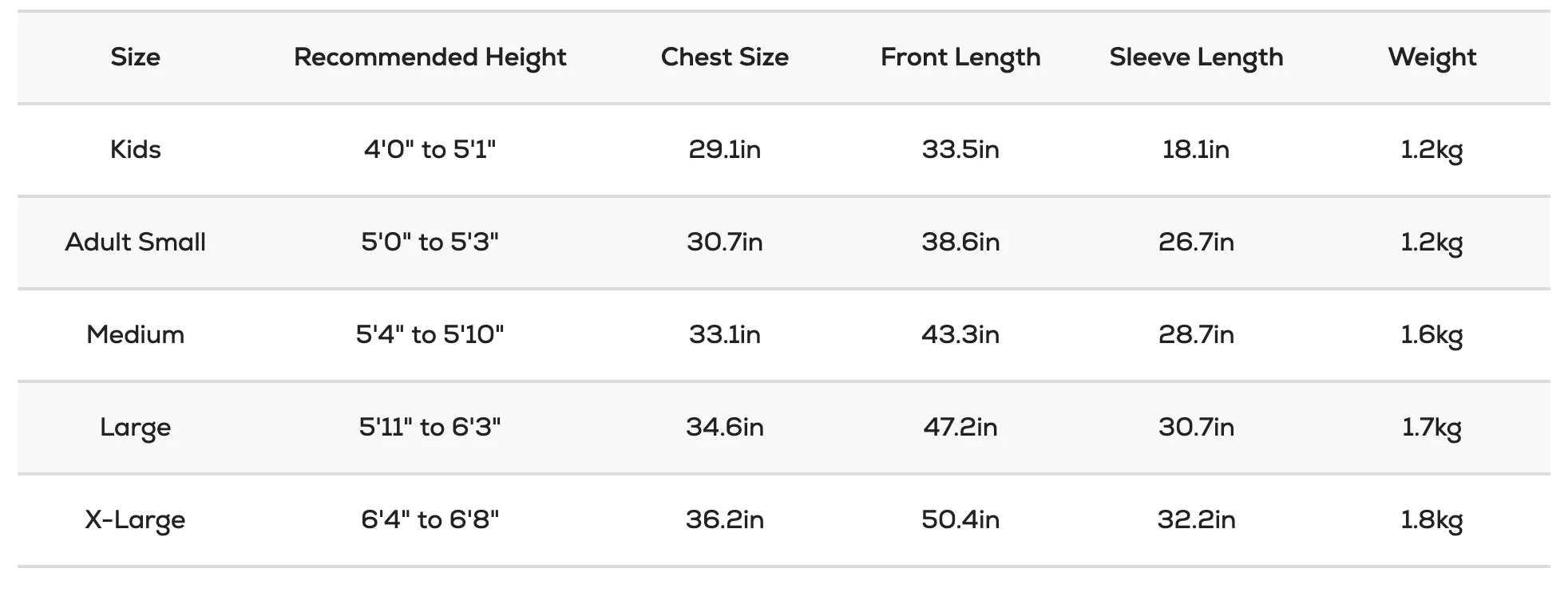Click the Recommended Height column header

click(430, 57)
